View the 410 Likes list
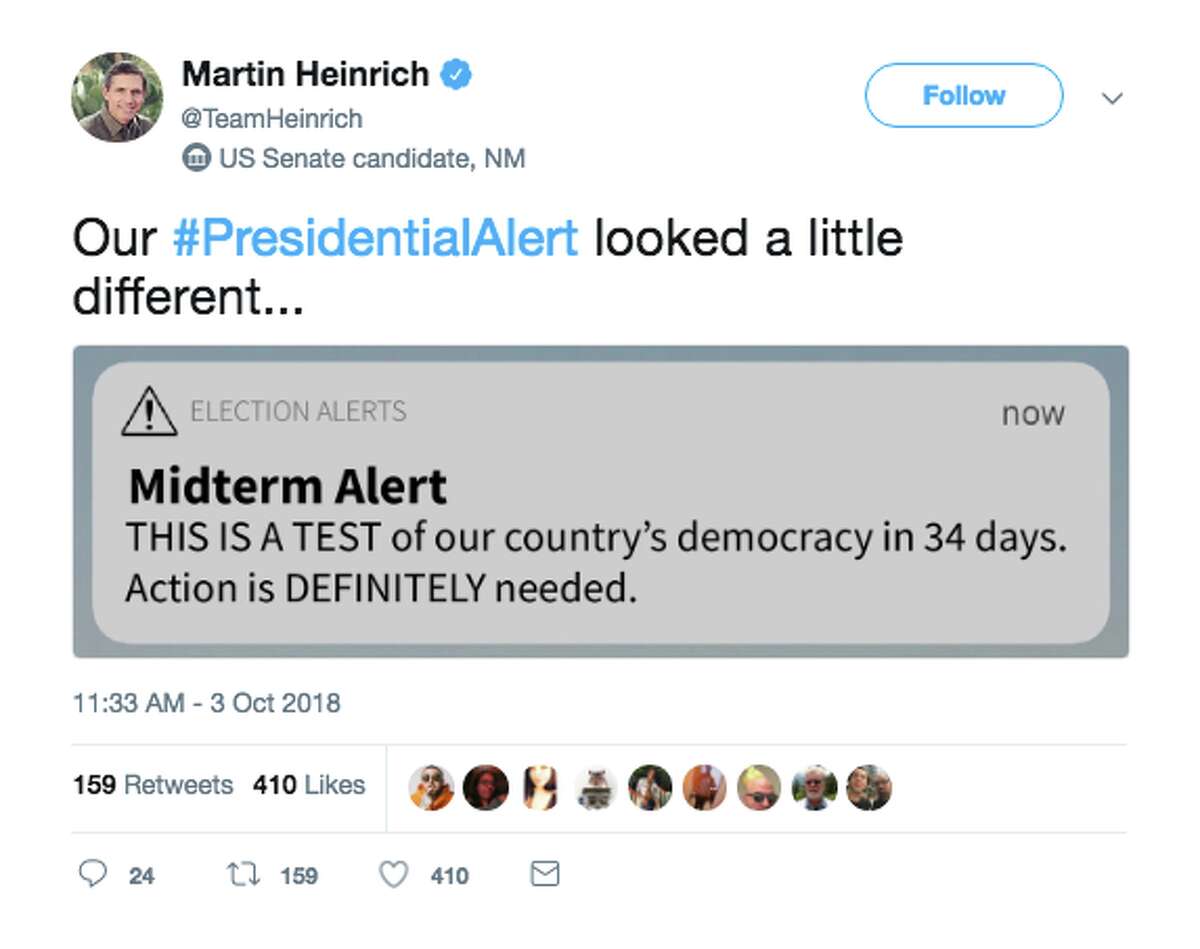The image size is (1200, 949). coord(305,785)
